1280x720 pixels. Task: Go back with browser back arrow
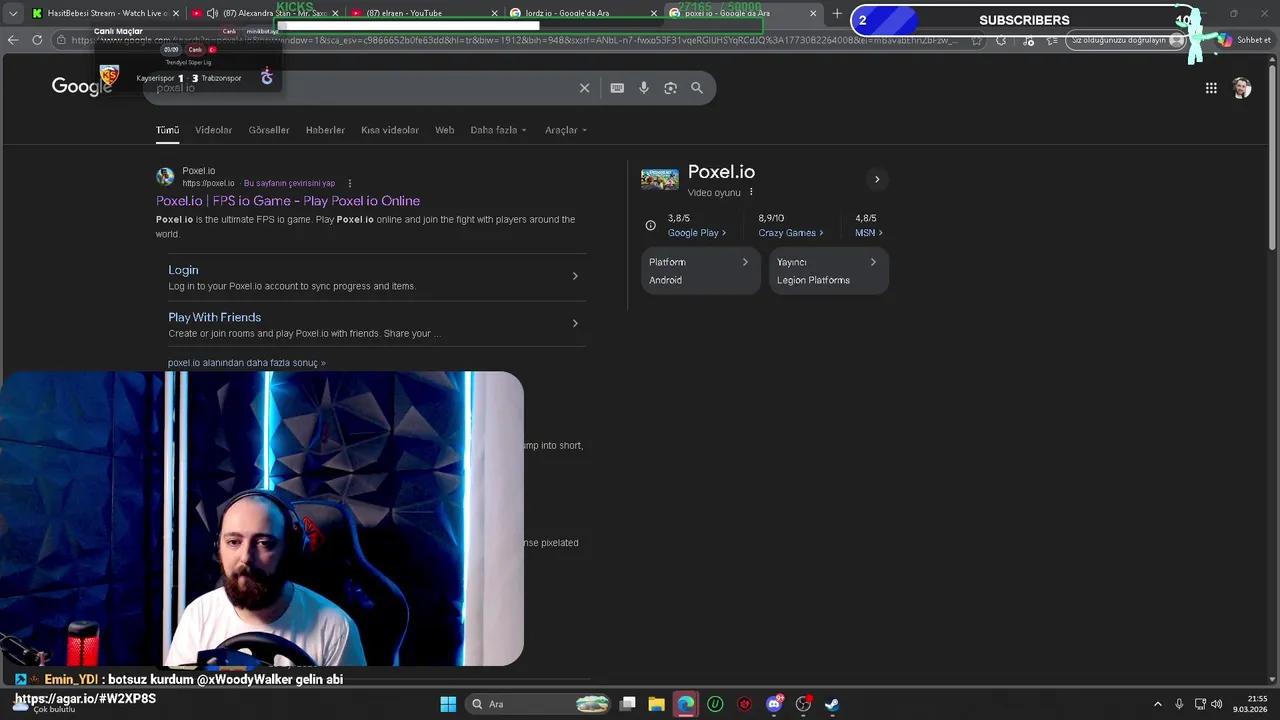(x=13, y=40)
